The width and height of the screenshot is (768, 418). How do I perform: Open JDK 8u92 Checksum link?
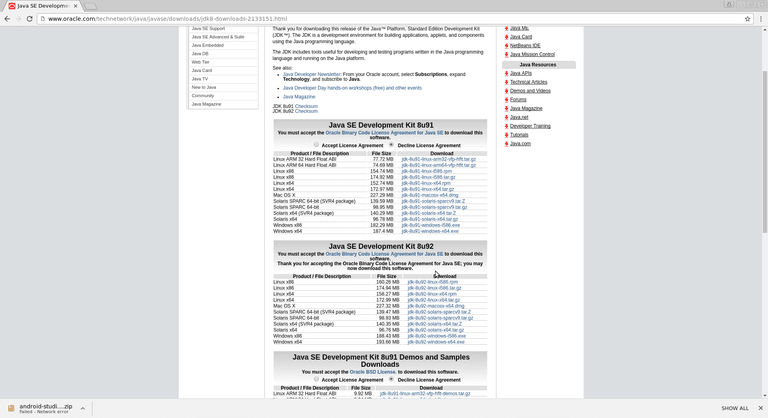(306, 111)
